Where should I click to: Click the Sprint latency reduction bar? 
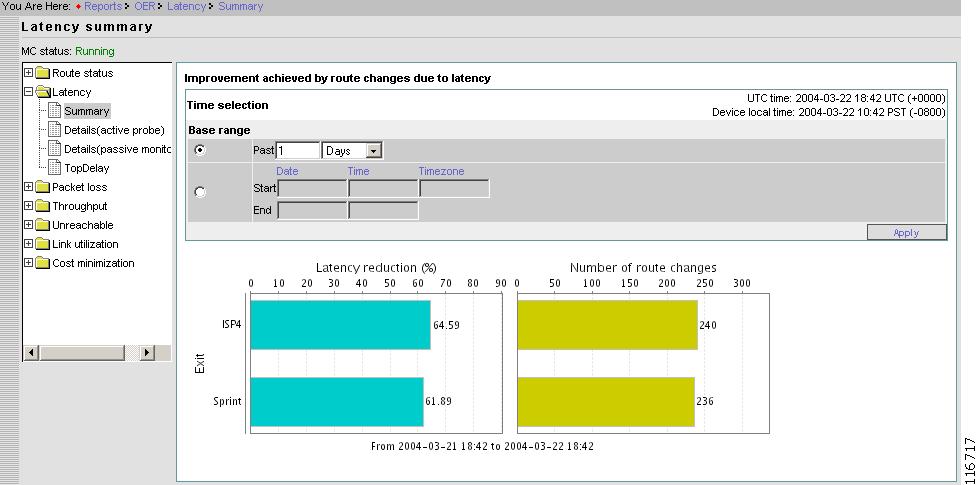337,401
